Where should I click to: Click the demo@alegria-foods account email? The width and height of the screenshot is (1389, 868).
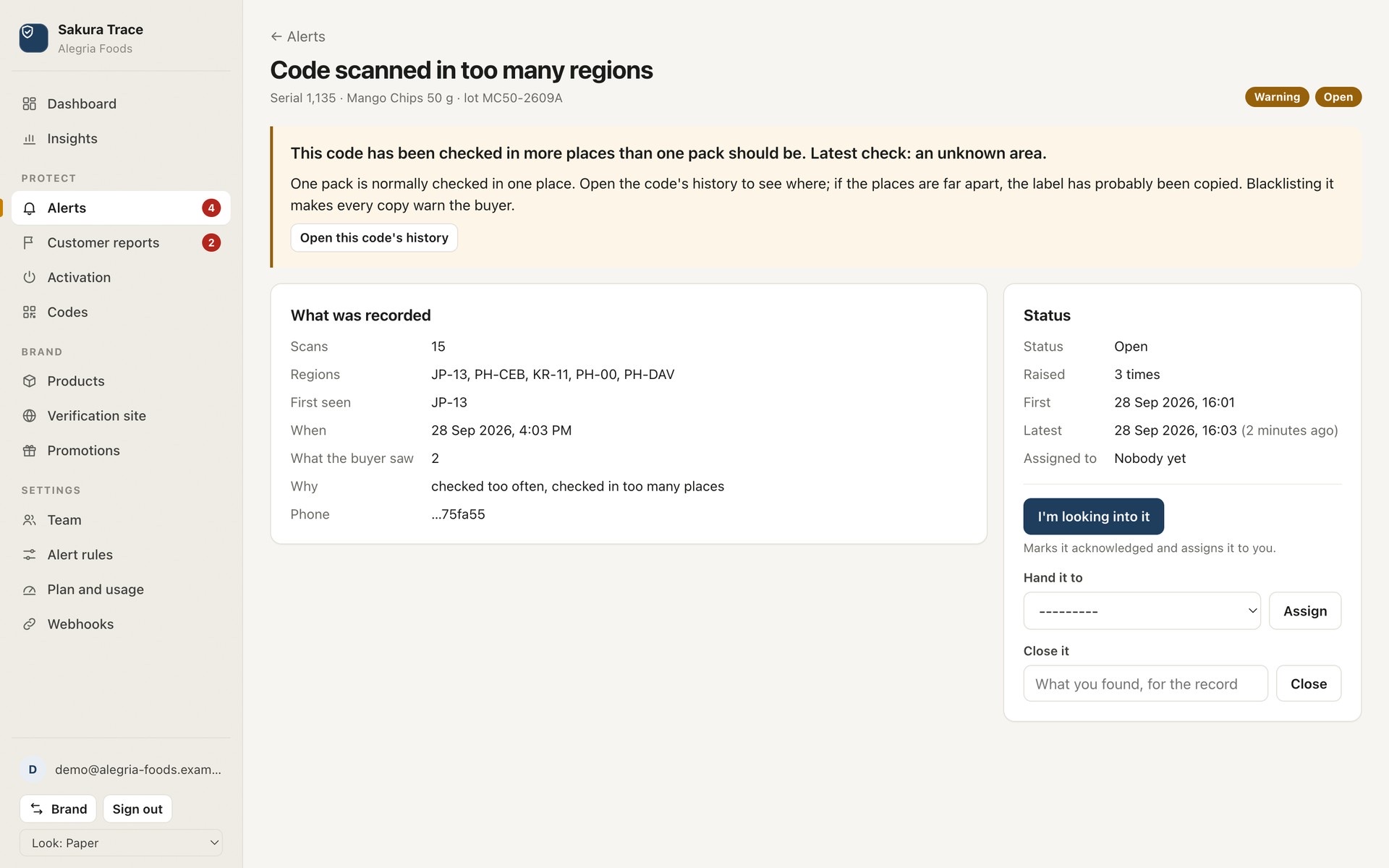[138, 770]
